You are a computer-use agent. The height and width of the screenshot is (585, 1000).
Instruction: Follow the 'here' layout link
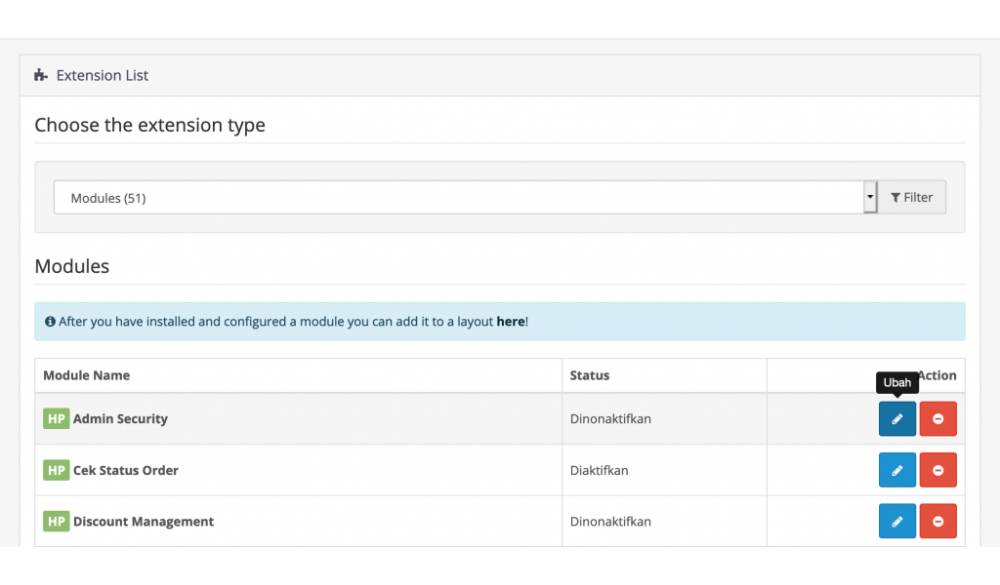click(x=510, y=322)
